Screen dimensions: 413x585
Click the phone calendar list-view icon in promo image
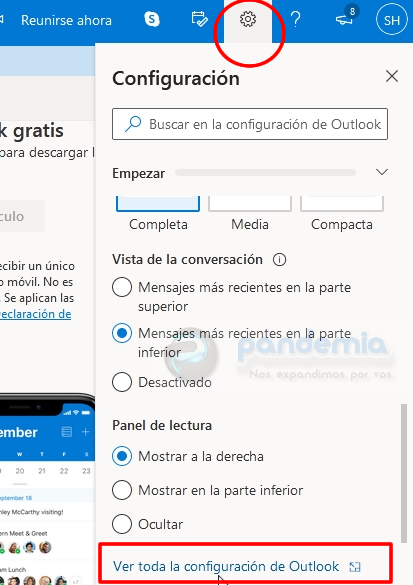click(66, 432)
